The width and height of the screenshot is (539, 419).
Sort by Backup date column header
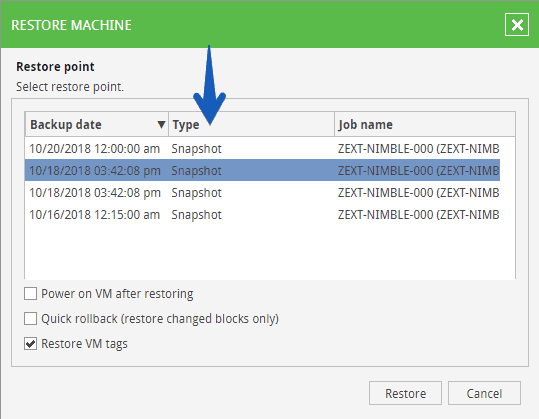tap(97, 124)
